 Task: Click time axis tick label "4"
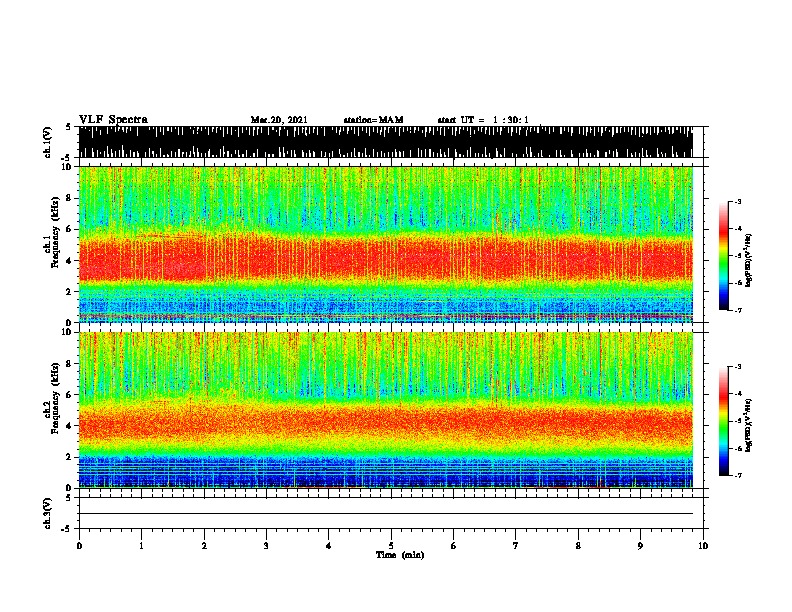pyautogui.click(x=329, y=545)
